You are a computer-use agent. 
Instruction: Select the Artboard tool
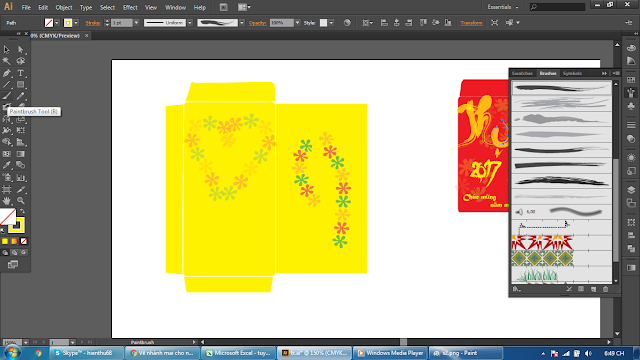point(7,189)
